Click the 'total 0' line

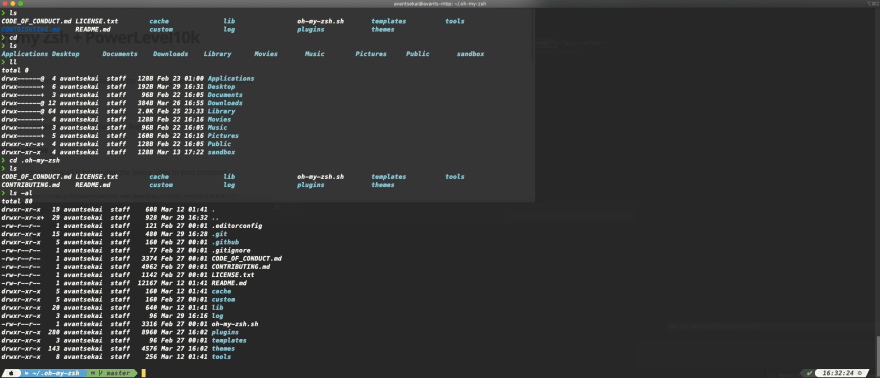point(15,71)
